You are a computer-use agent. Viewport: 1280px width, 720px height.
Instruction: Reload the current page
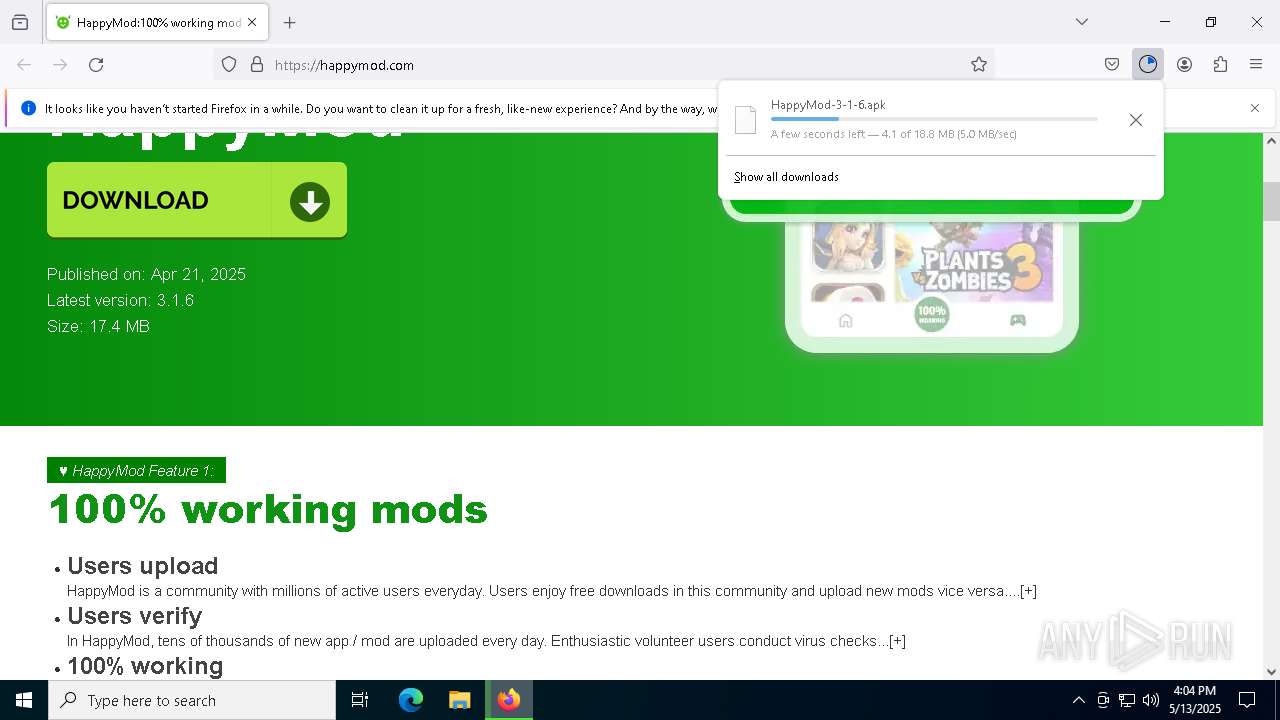pyautogui.click(x=96, y=64)
